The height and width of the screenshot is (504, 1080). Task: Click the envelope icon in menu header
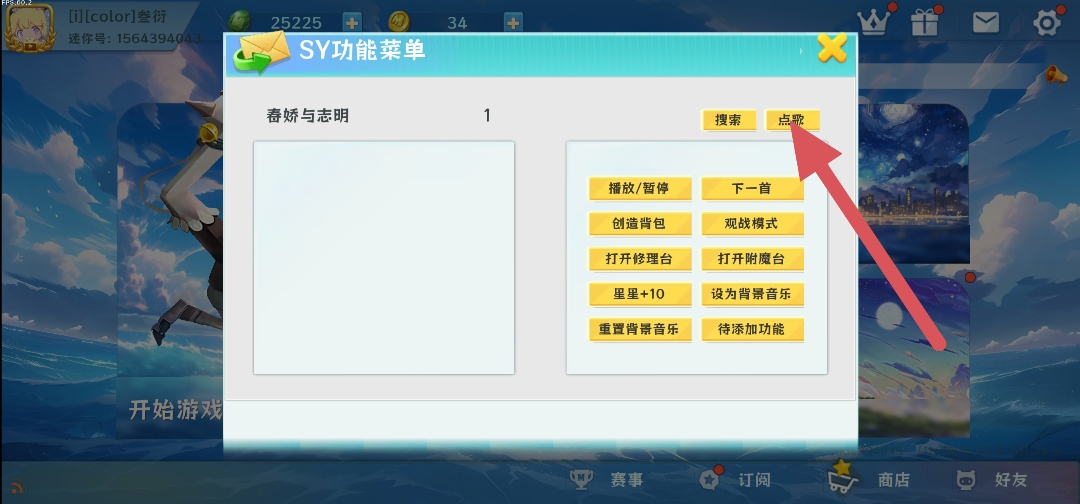[x=260, y=52]
